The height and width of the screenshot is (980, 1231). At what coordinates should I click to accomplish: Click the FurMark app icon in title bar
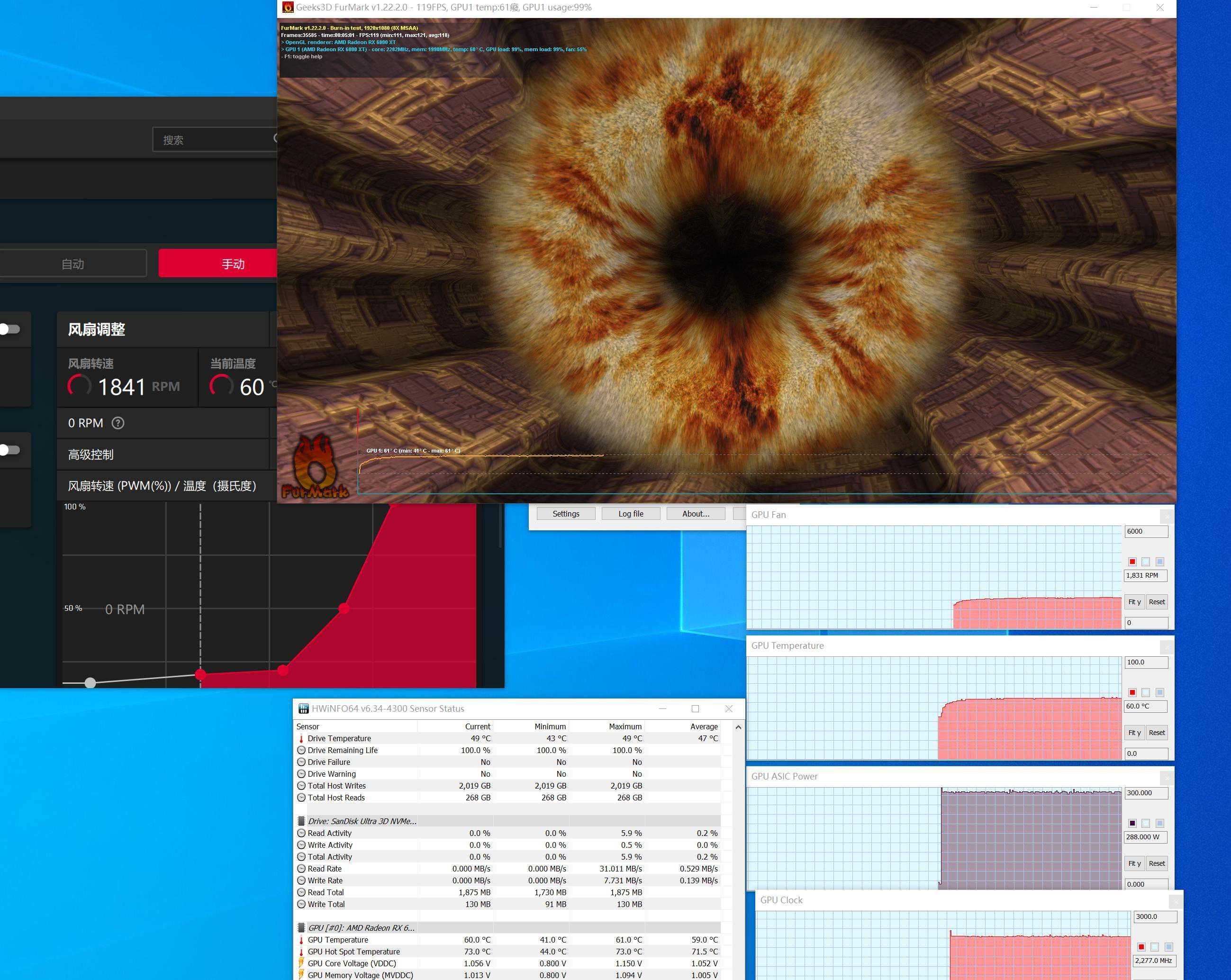pos(288,8)
